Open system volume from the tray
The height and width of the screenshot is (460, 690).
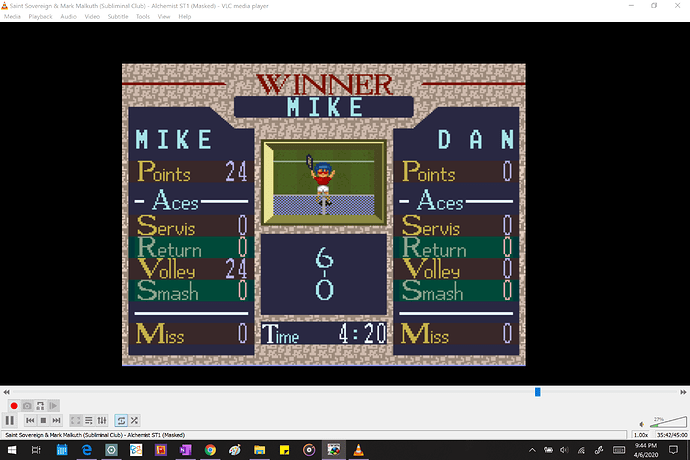point(564,450)
